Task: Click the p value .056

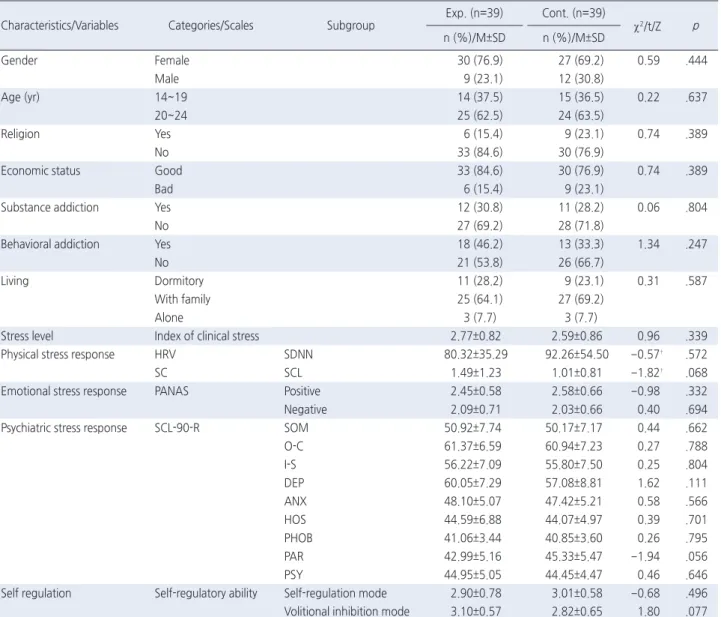Action: [696, 557]
